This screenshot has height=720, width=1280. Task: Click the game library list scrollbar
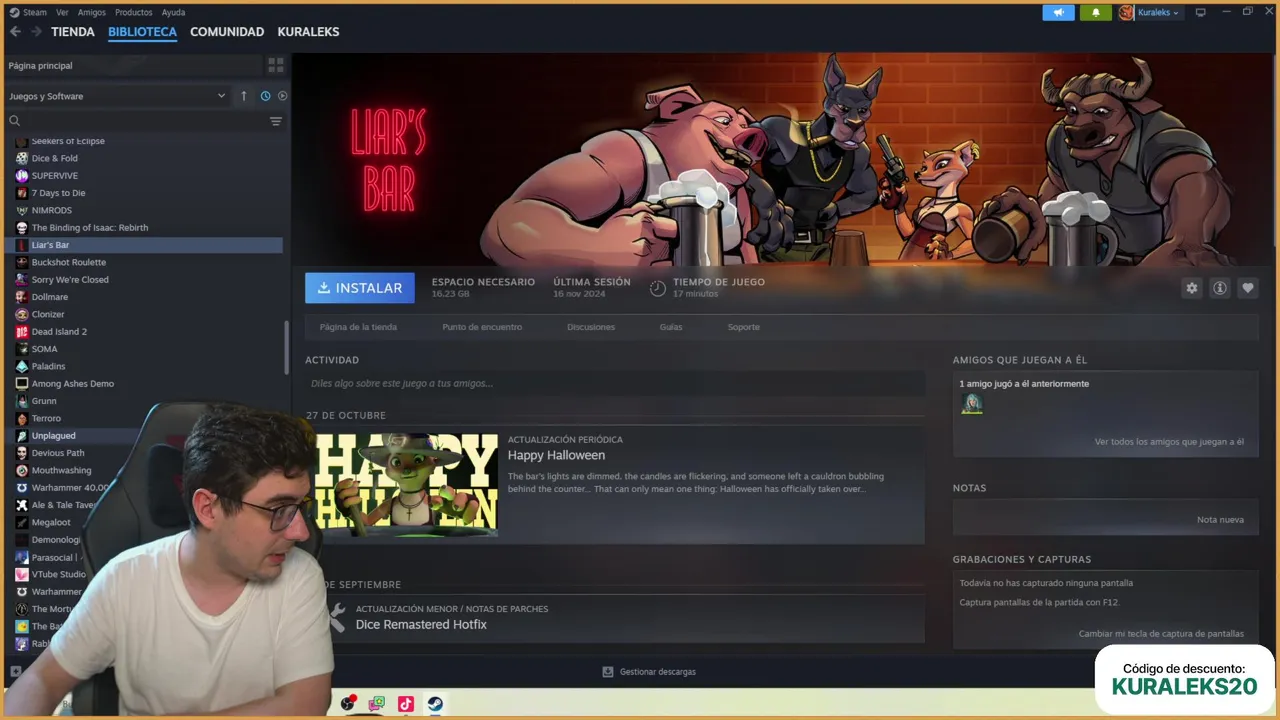click(287, 348)
